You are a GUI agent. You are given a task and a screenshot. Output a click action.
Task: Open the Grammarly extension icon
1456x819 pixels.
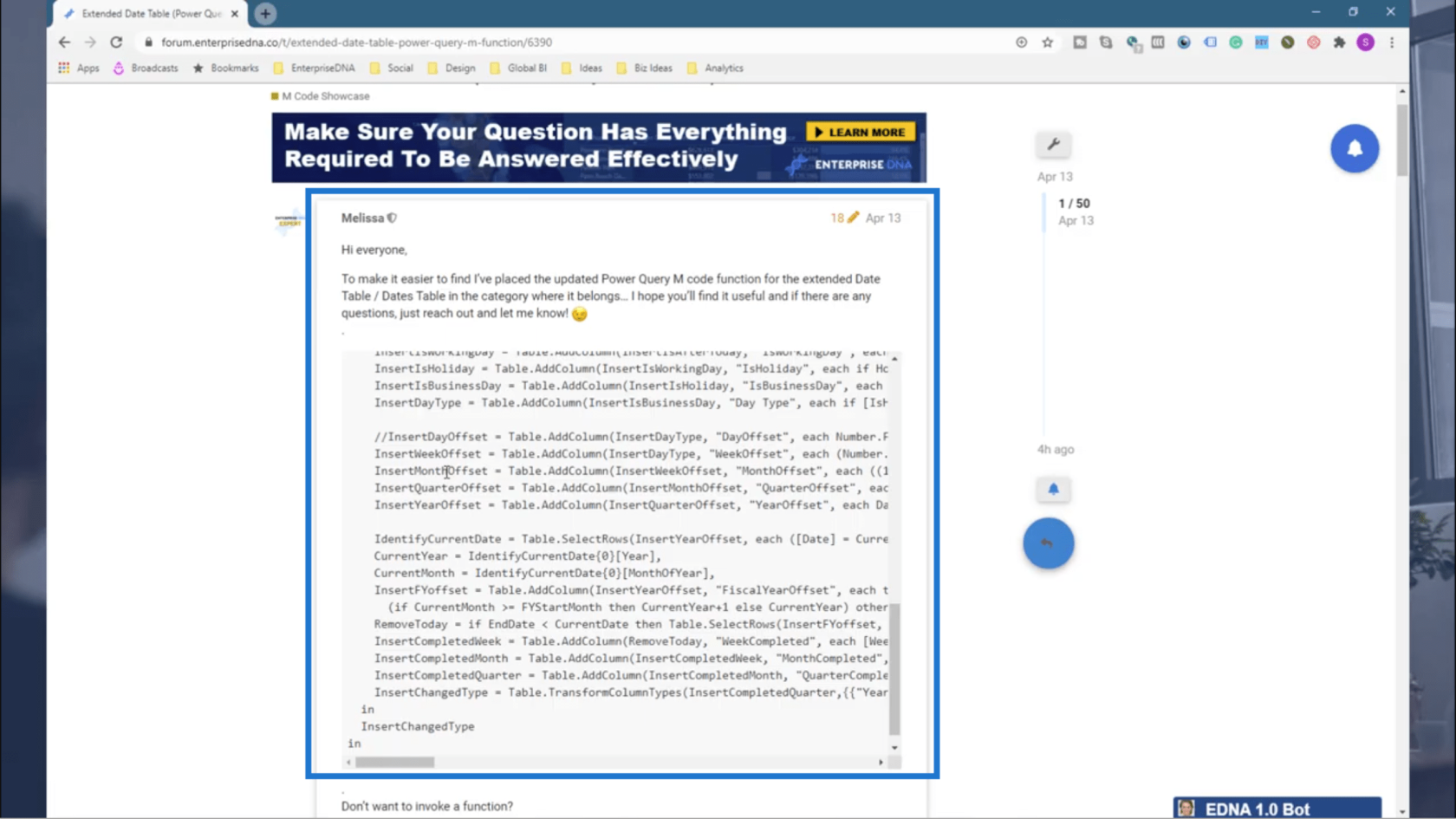[1236, 42]
